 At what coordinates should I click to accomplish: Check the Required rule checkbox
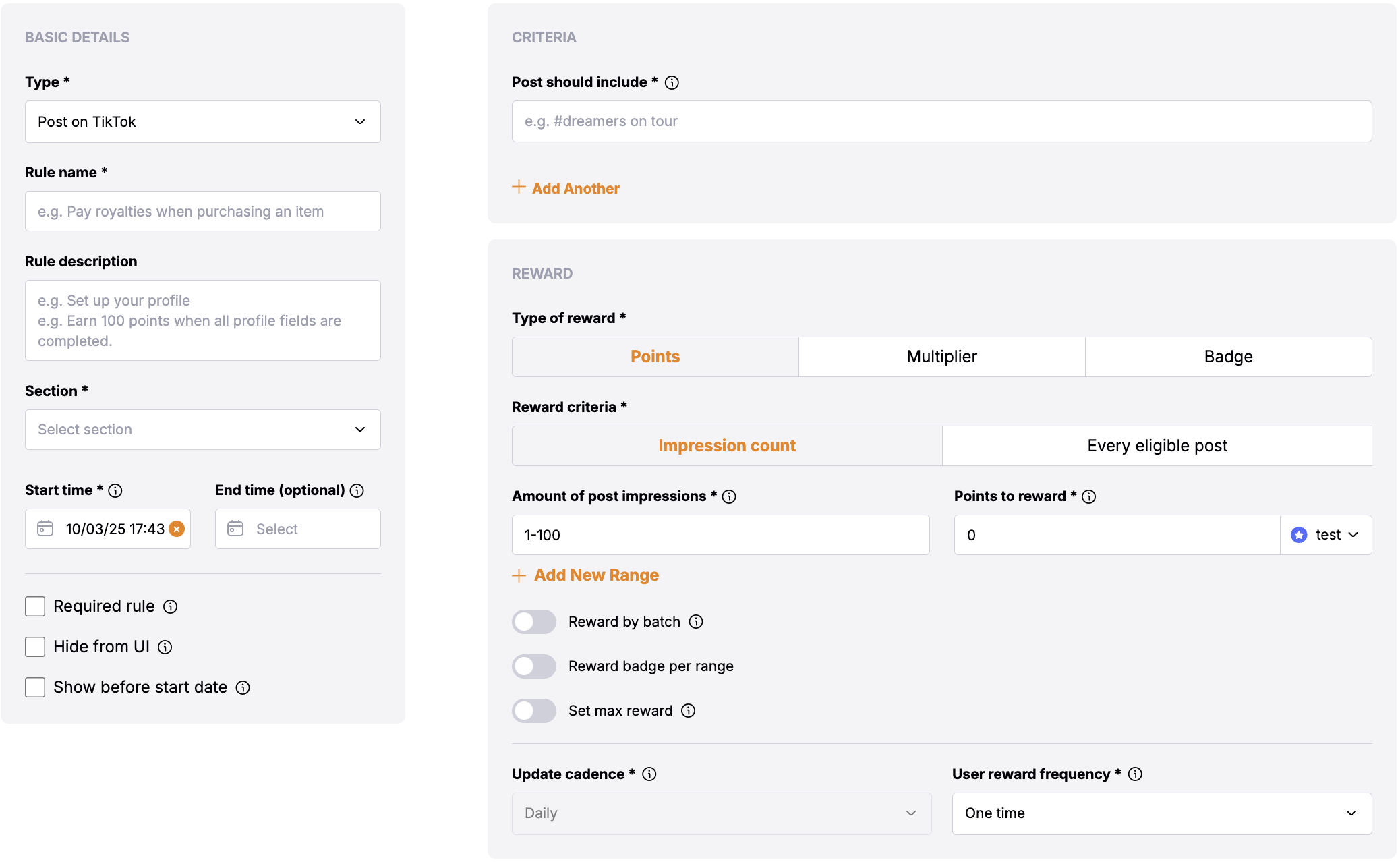coord(35,606)
